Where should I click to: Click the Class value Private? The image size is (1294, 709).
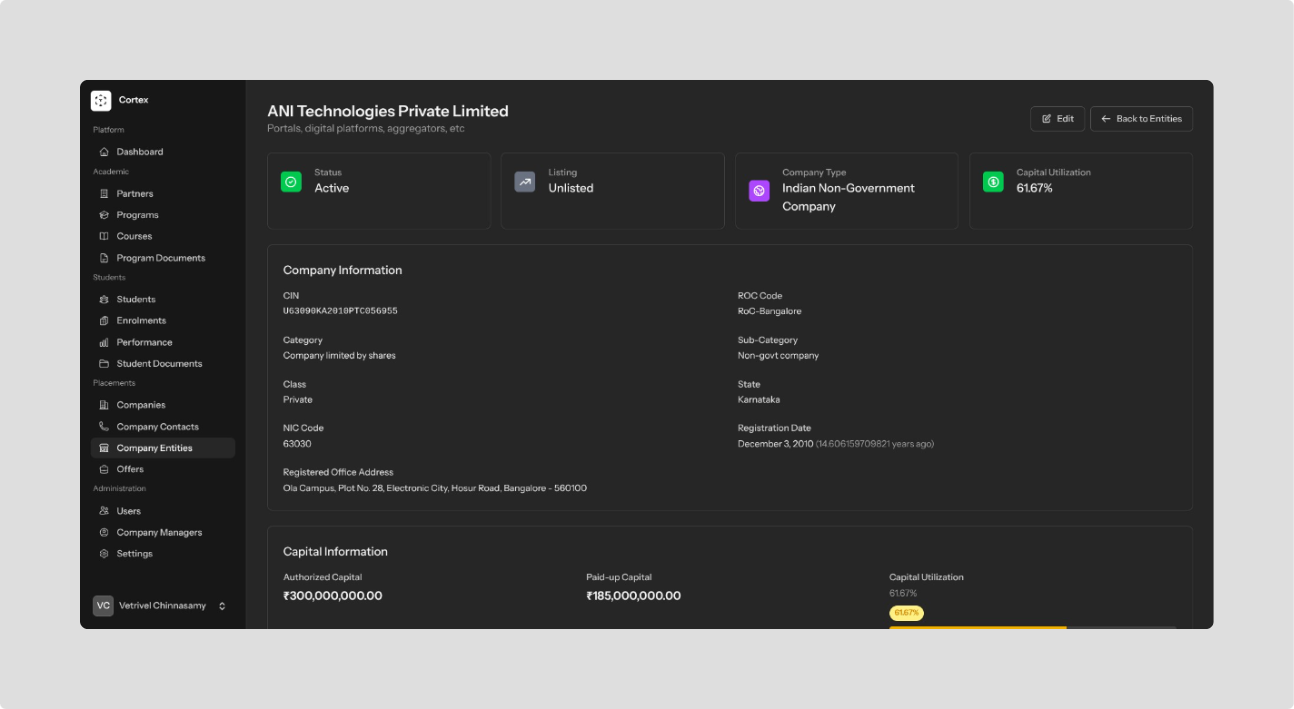pos(298,400)
